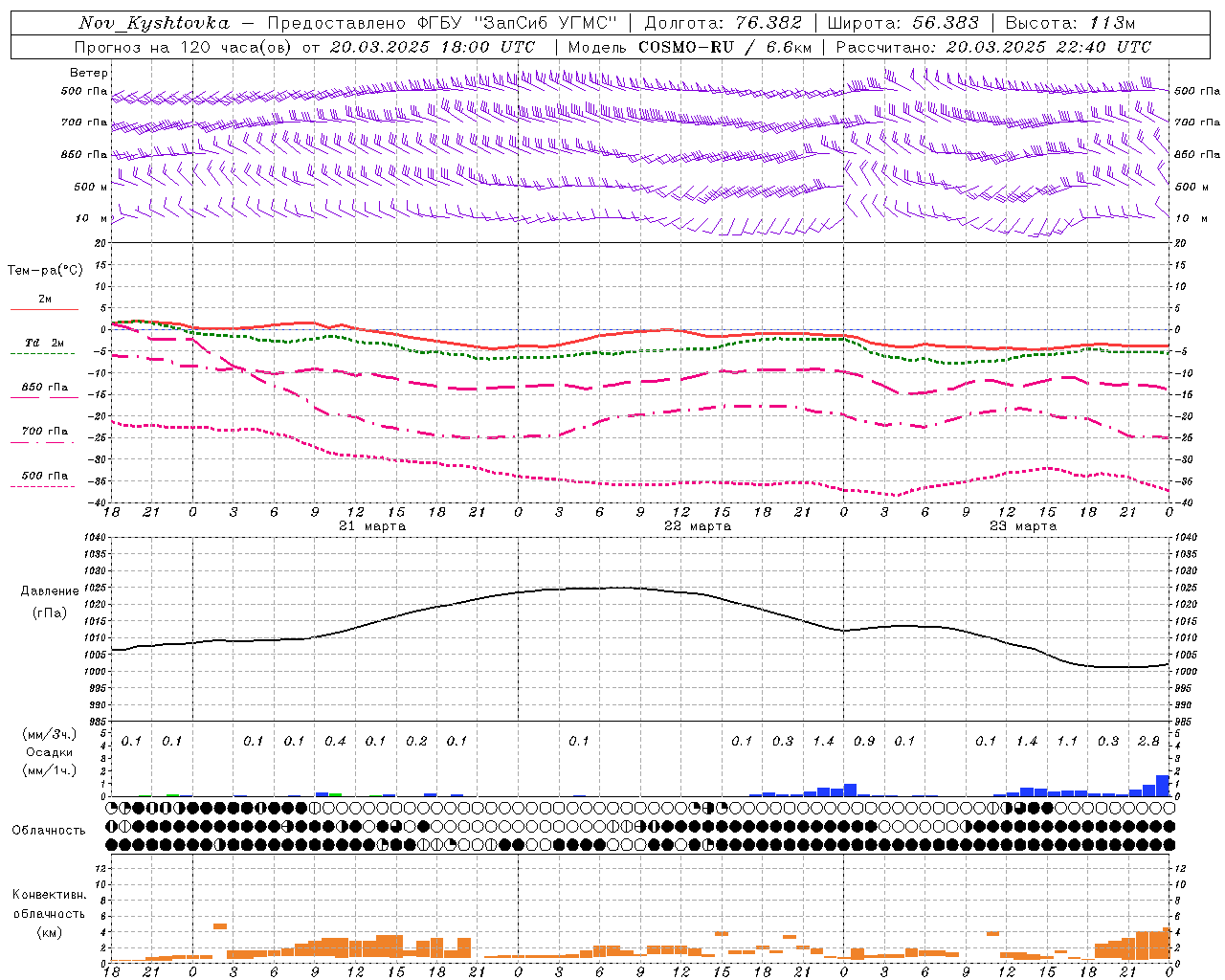Click the 2.8 precipitation value
The width and height of the screenshot is (1225, 980).
pyautogui.click(x=1148, y=741)
